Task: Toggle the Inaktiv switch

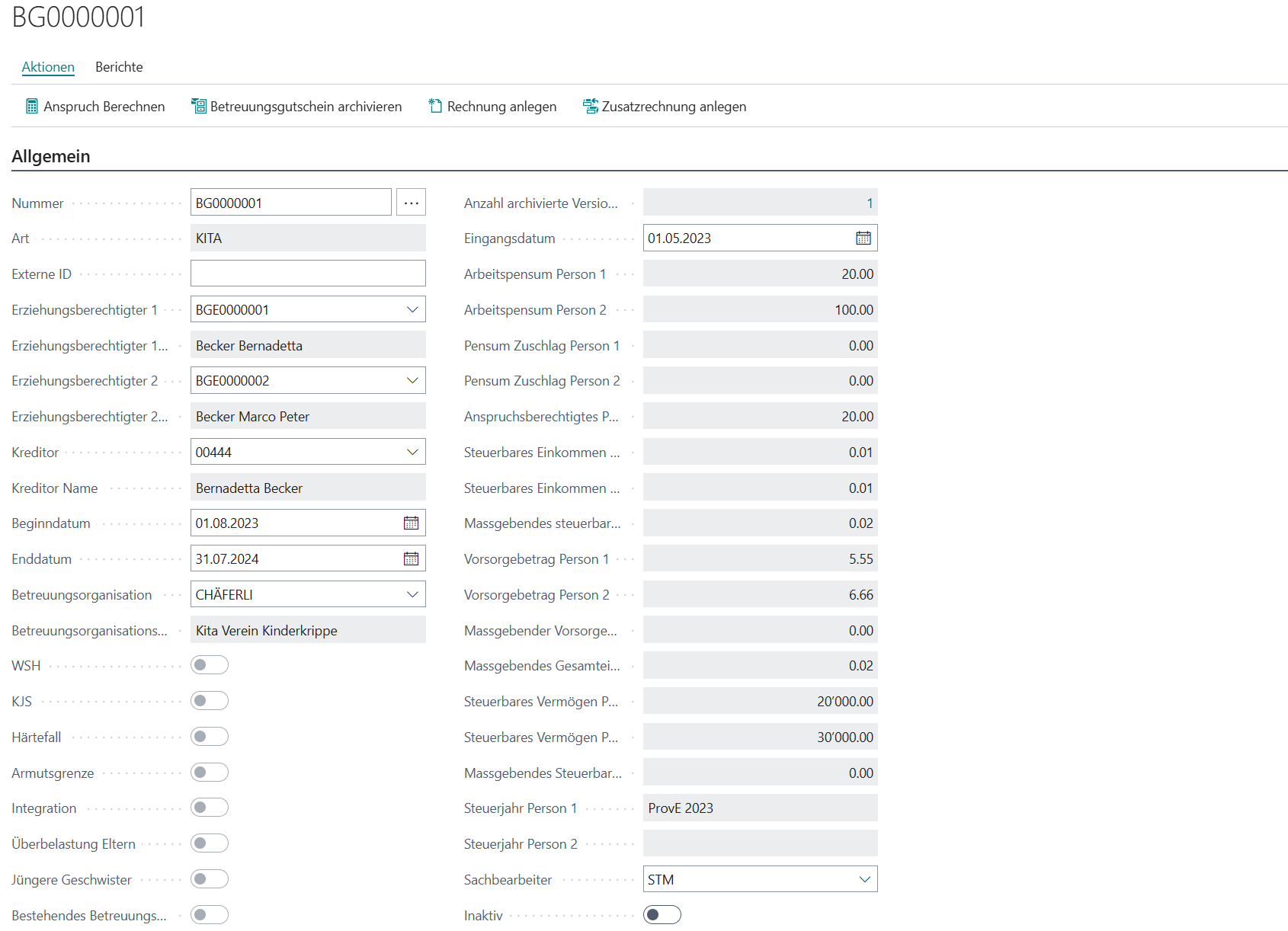Action: pyautogui.click(x=662, y=915)
